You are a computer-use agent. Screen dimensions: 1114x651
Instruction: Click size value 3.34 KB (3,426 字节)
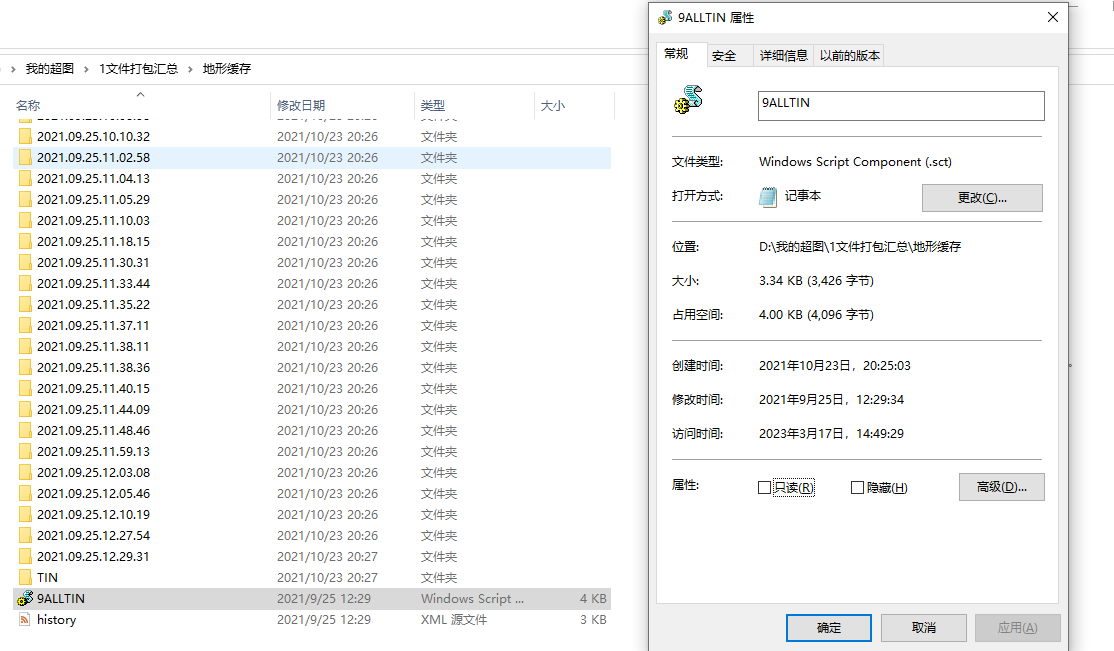[816, 281]
